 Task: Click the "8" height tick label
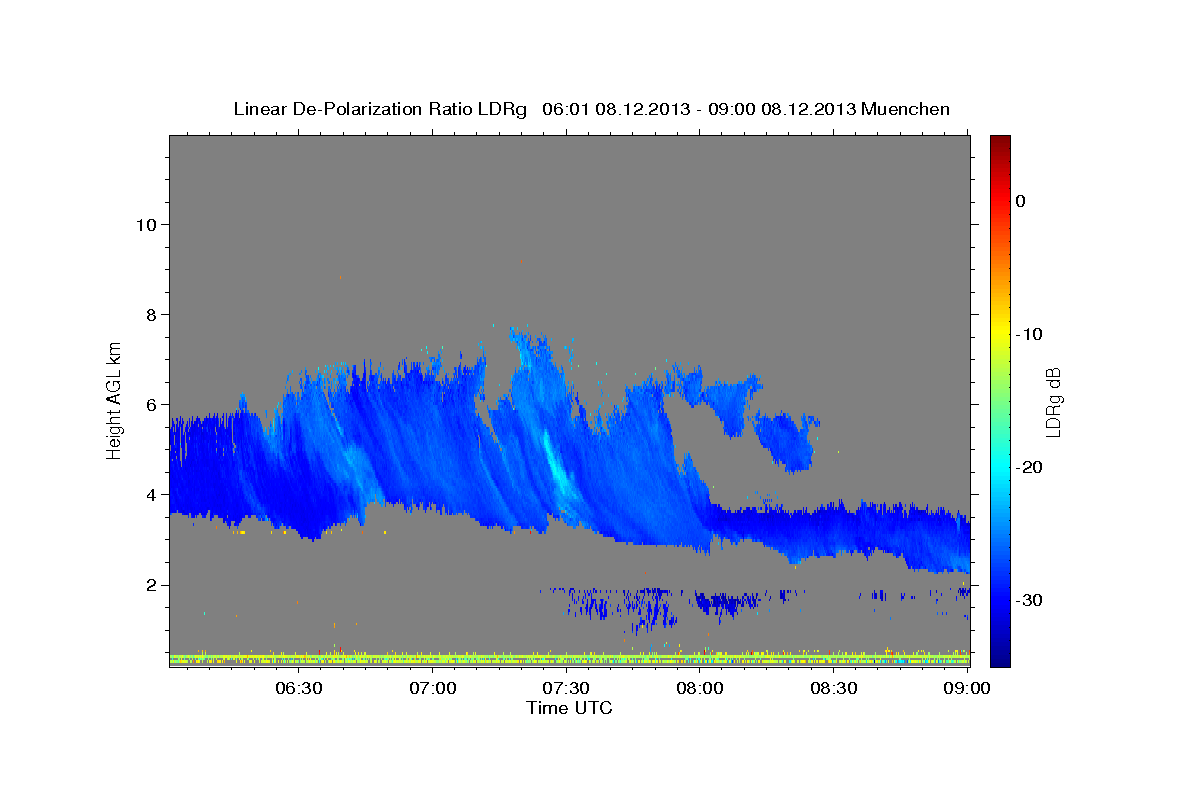[152, 314]
